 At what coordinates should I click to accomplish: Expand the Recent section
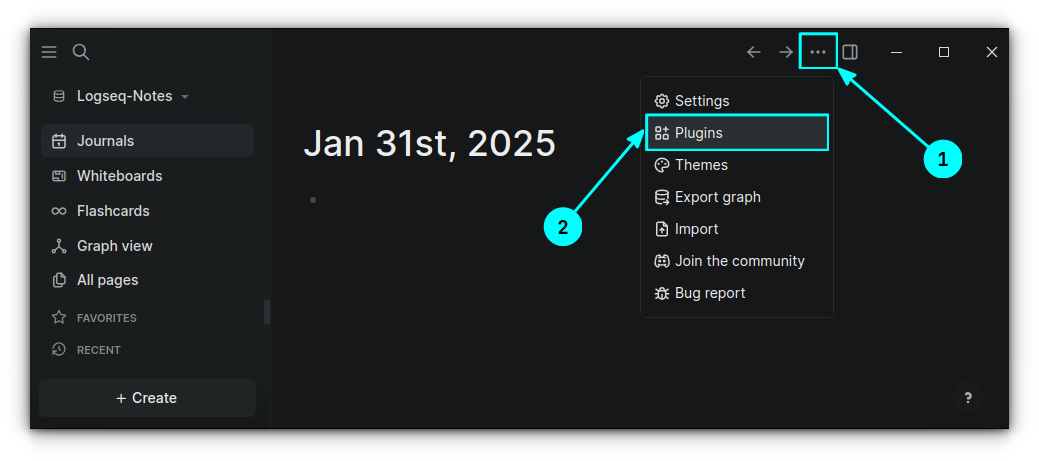(98, 350)
